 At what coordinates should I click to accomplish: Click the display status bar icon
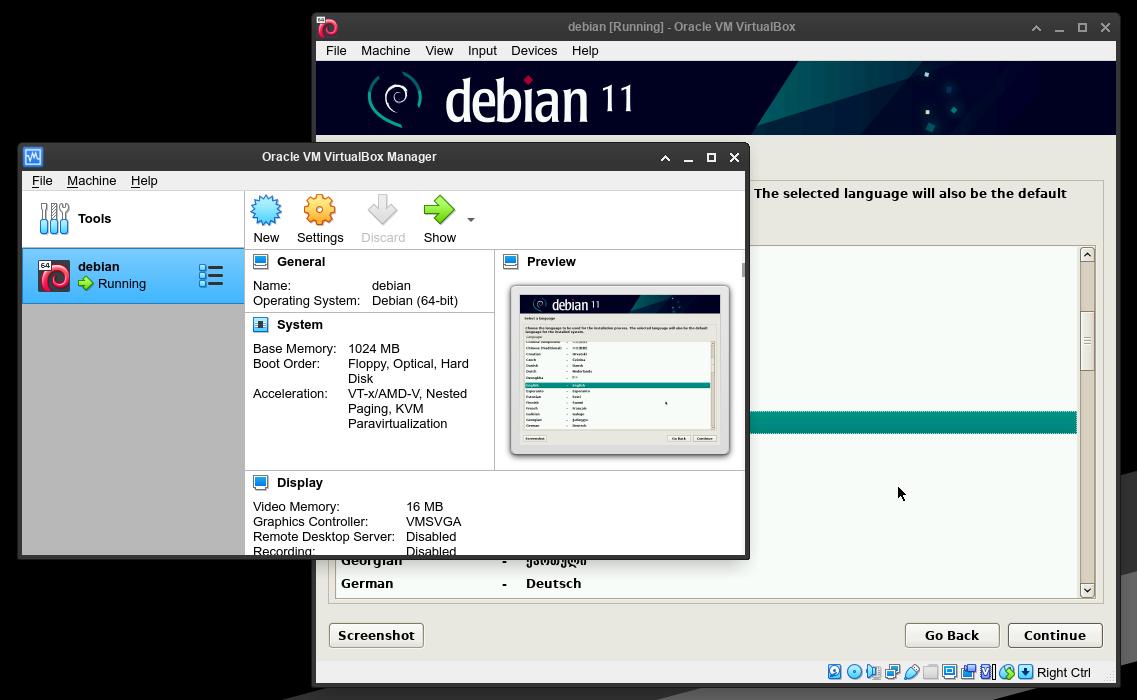pyautogui.click(x=949, y=672)
